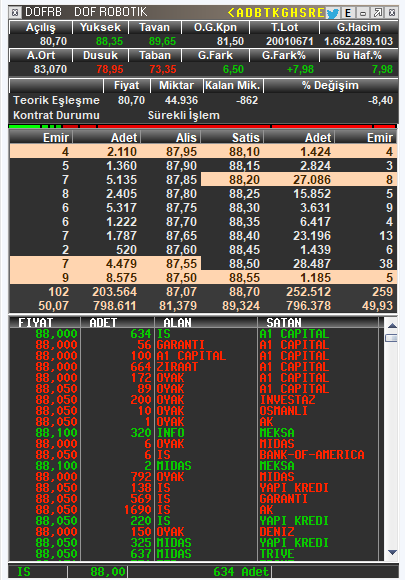This screenshot has height=580, width=405.
Task: Click the ZIRAAT buyer entry
Action: [177, 367]
